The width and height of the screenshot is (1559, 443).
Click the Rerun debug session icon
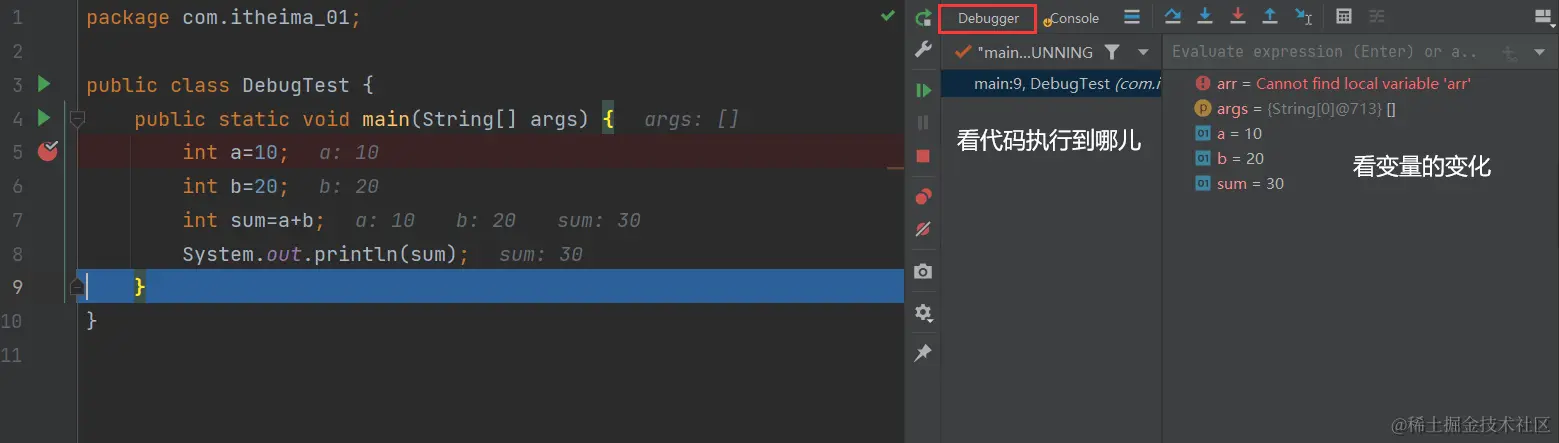click(924, 17)
